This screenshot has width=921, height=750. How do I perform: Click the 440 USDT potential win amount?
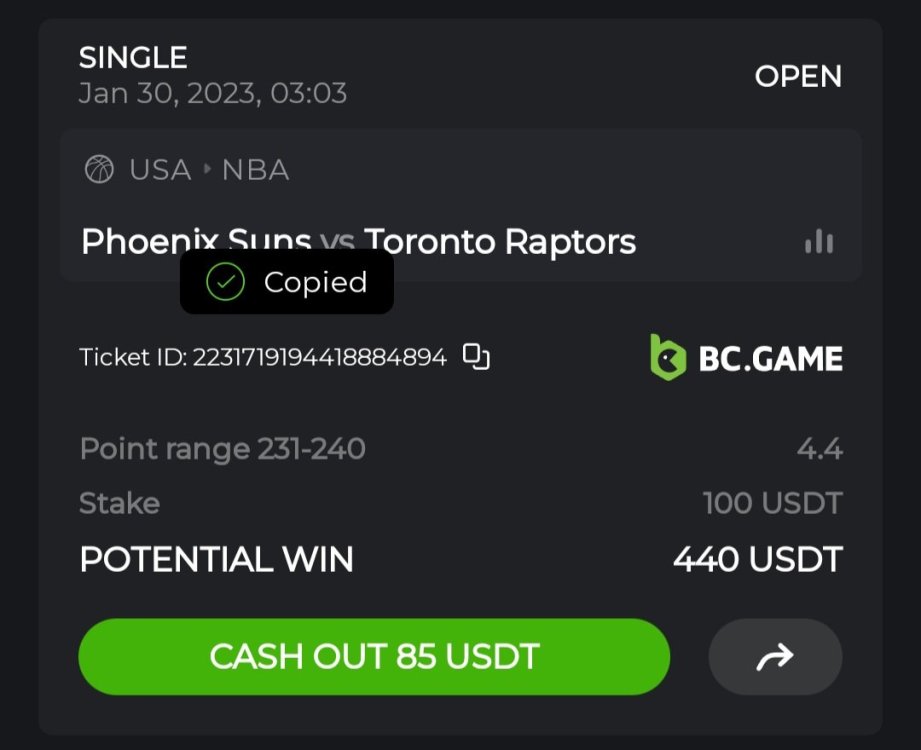coord(757,559)
